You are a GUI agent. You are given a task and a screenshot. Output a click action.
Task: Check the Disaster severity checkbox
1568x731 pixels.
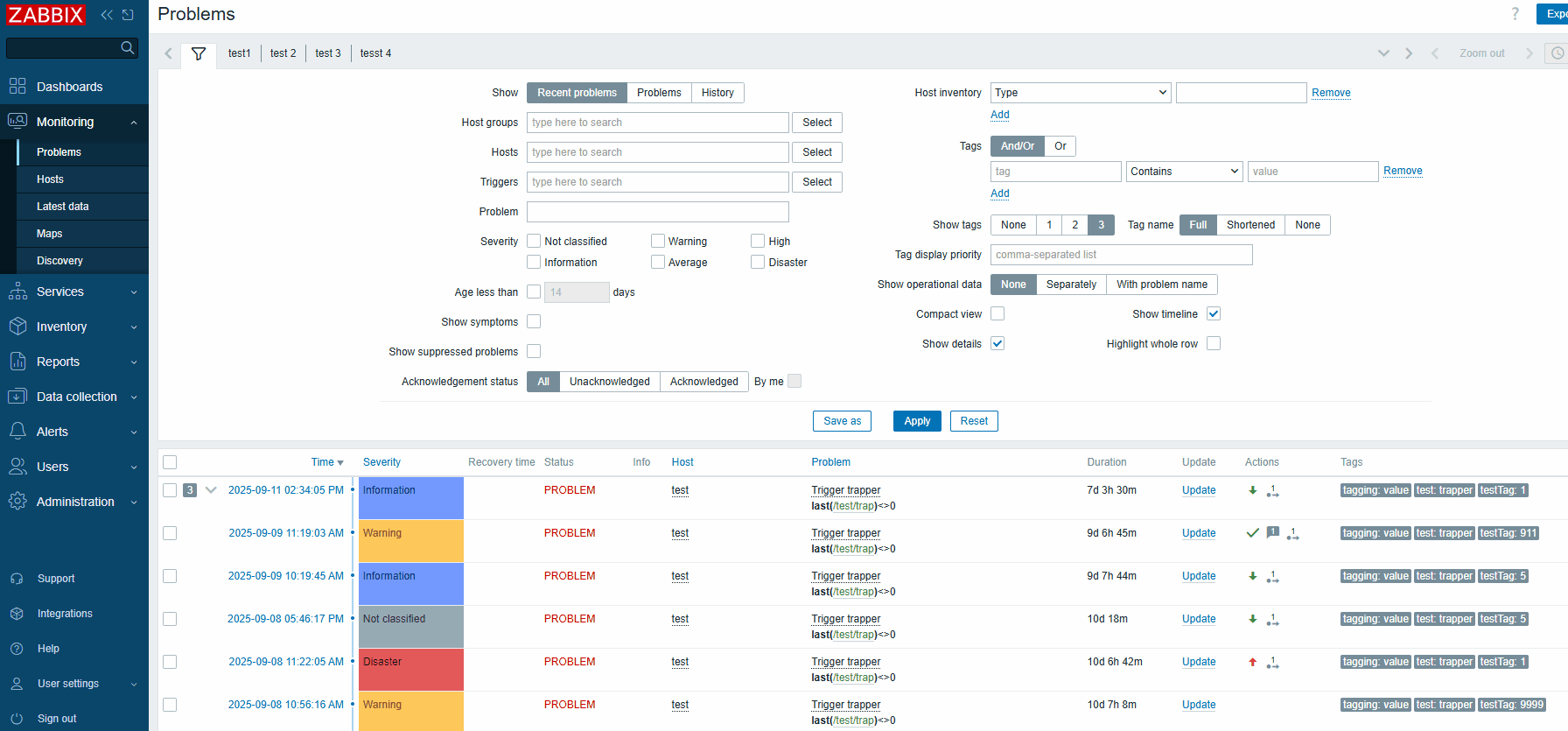(758, 263)
